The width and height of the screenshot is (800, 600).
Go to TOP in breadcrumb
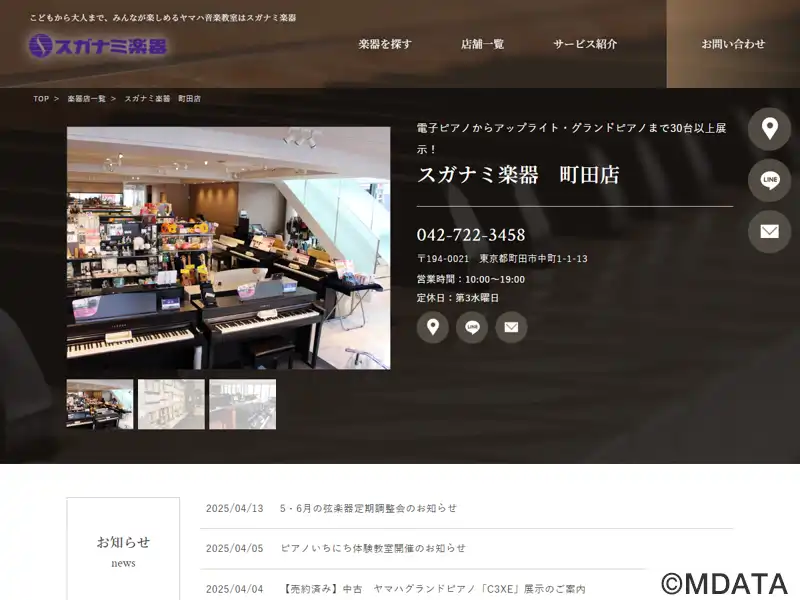click(x=41, y=99)
